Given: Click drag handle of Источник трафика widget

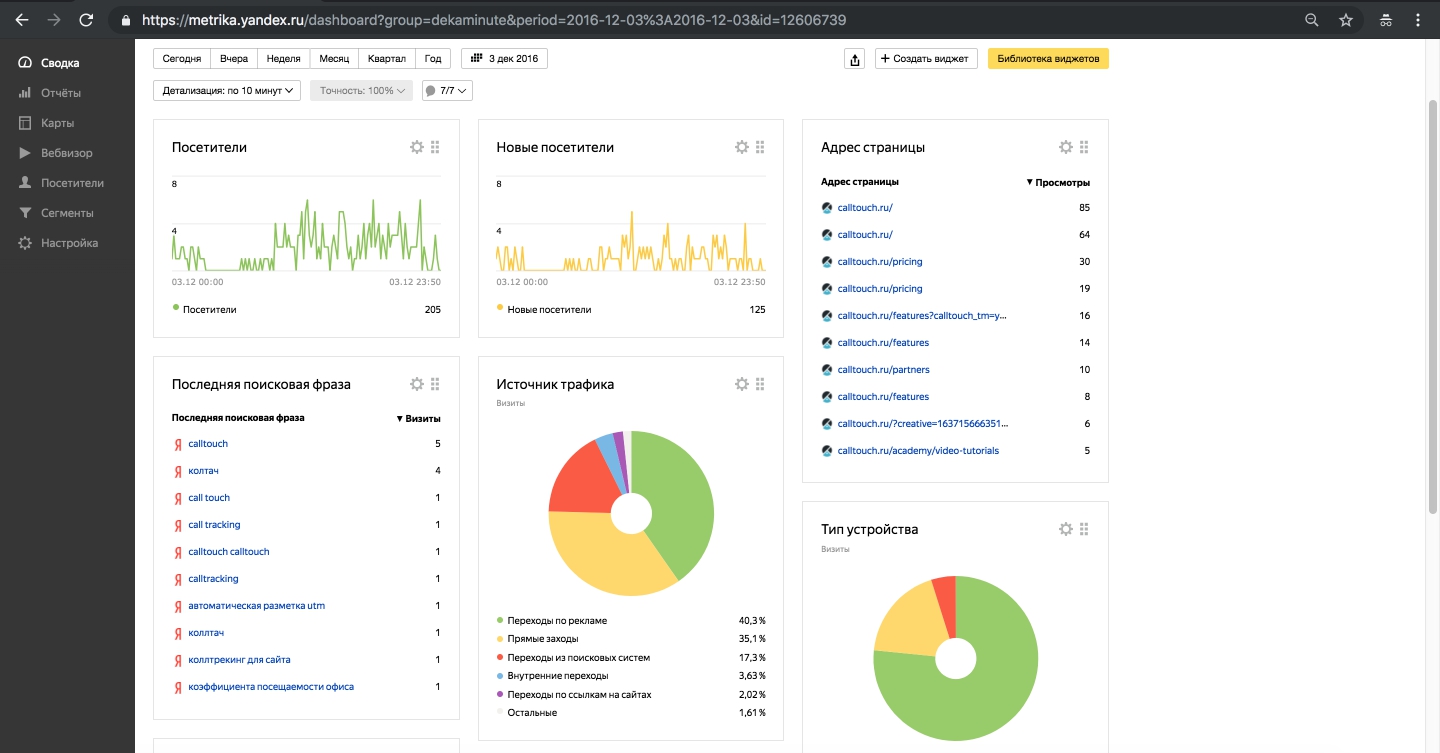Looking at the screenshot, I should click(760, 384).
